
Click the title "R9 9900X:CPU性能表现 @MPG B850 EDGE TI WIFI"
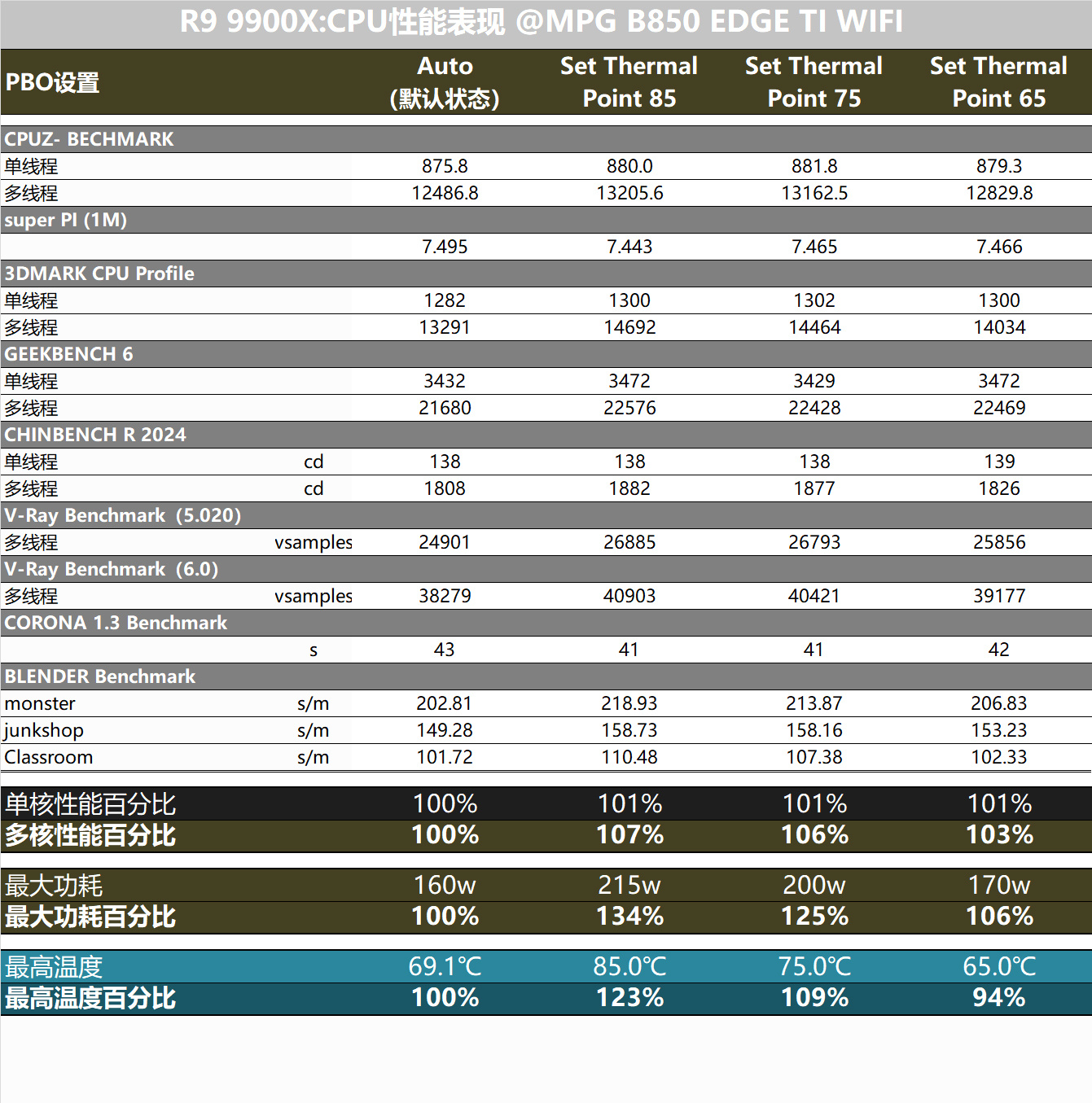(542, 22)
